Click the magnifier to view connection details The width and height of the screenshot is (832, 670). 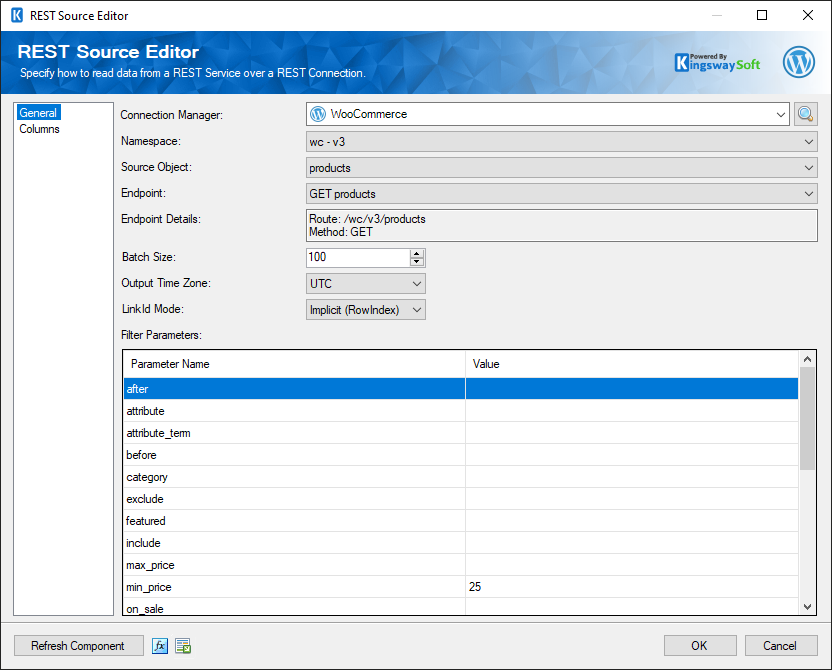(x=805, y=114)
